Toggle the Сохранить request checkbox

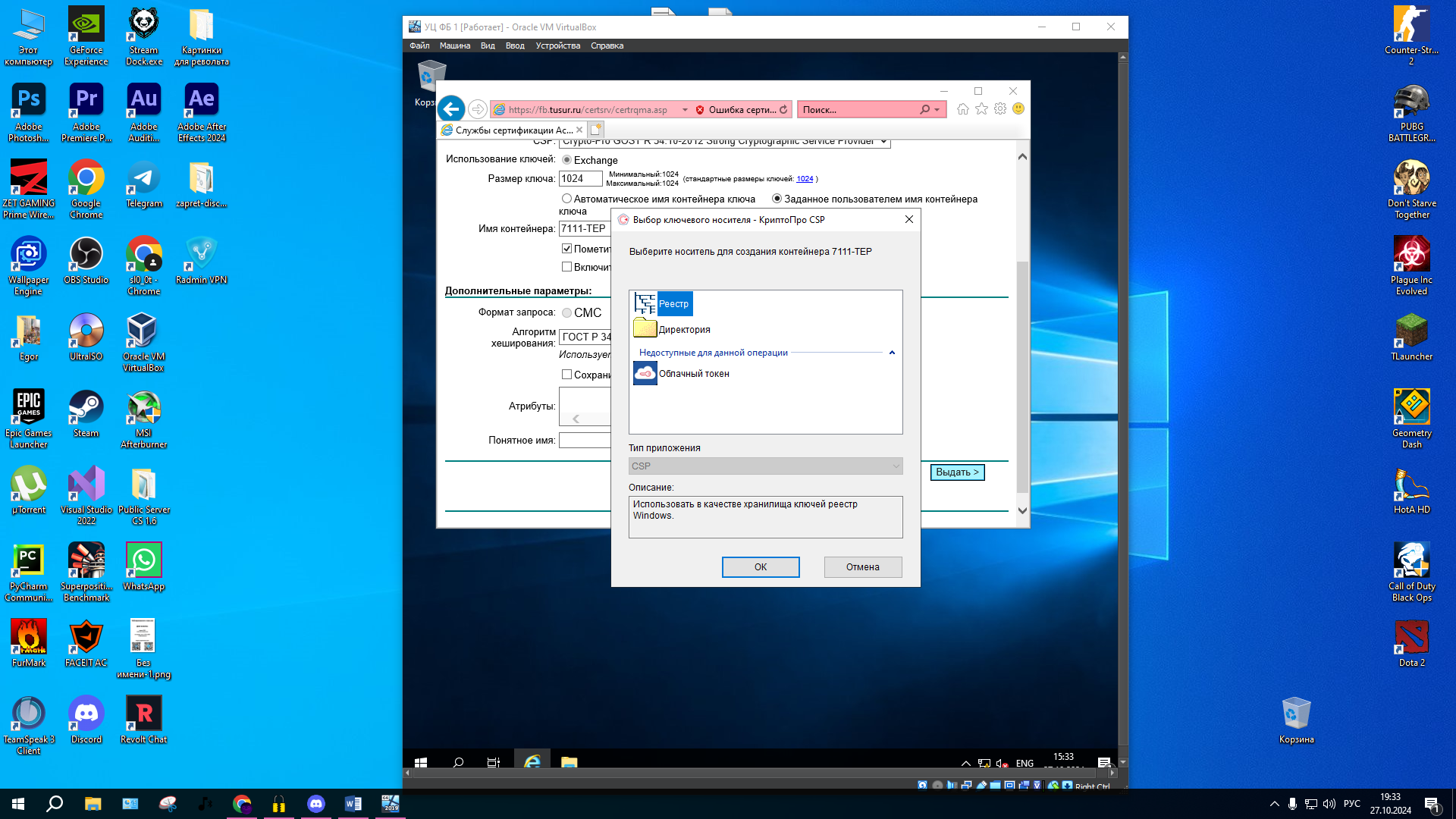pyautogui.click(x=566, y=375)
